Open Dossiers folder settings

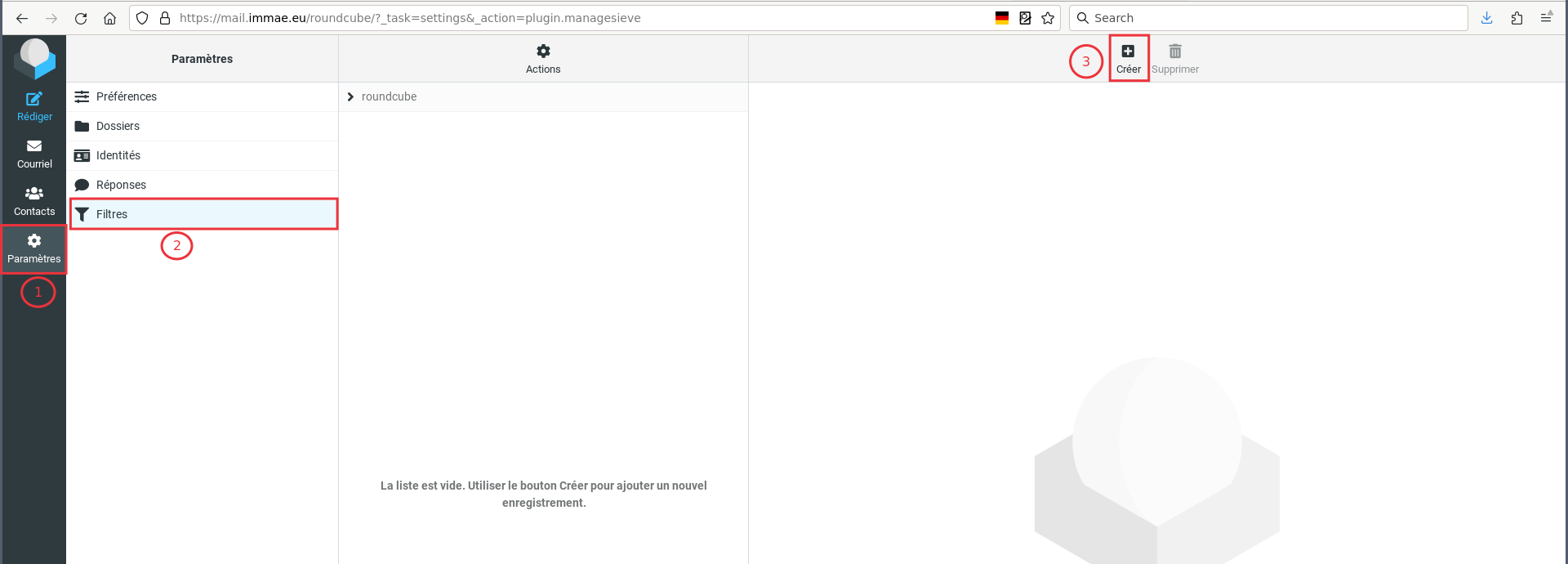(x=203, y=126)
